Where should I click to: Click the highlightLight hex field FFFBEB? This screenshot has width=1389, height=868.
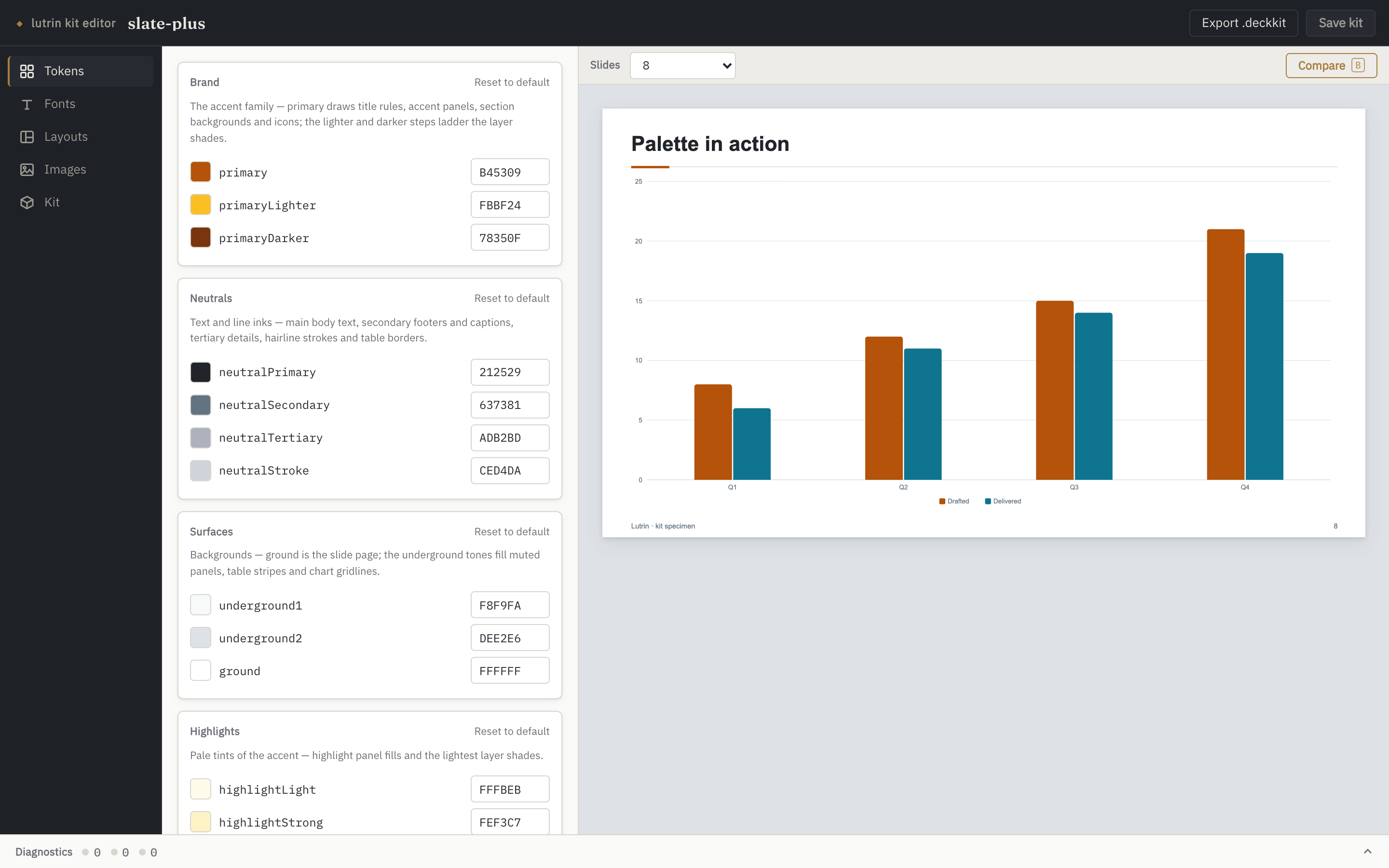click(510, 789)
